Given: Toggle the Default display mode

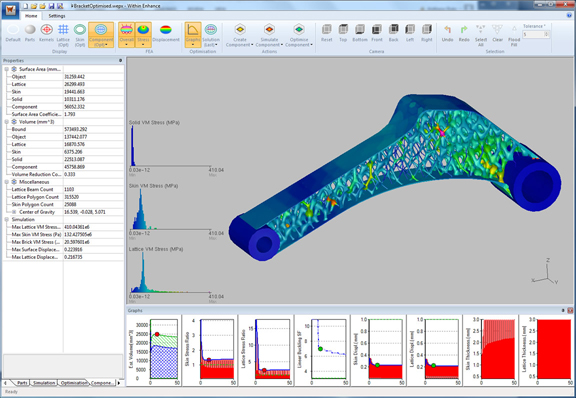Looking at the screenshot, I should click(x=13, y=33).
